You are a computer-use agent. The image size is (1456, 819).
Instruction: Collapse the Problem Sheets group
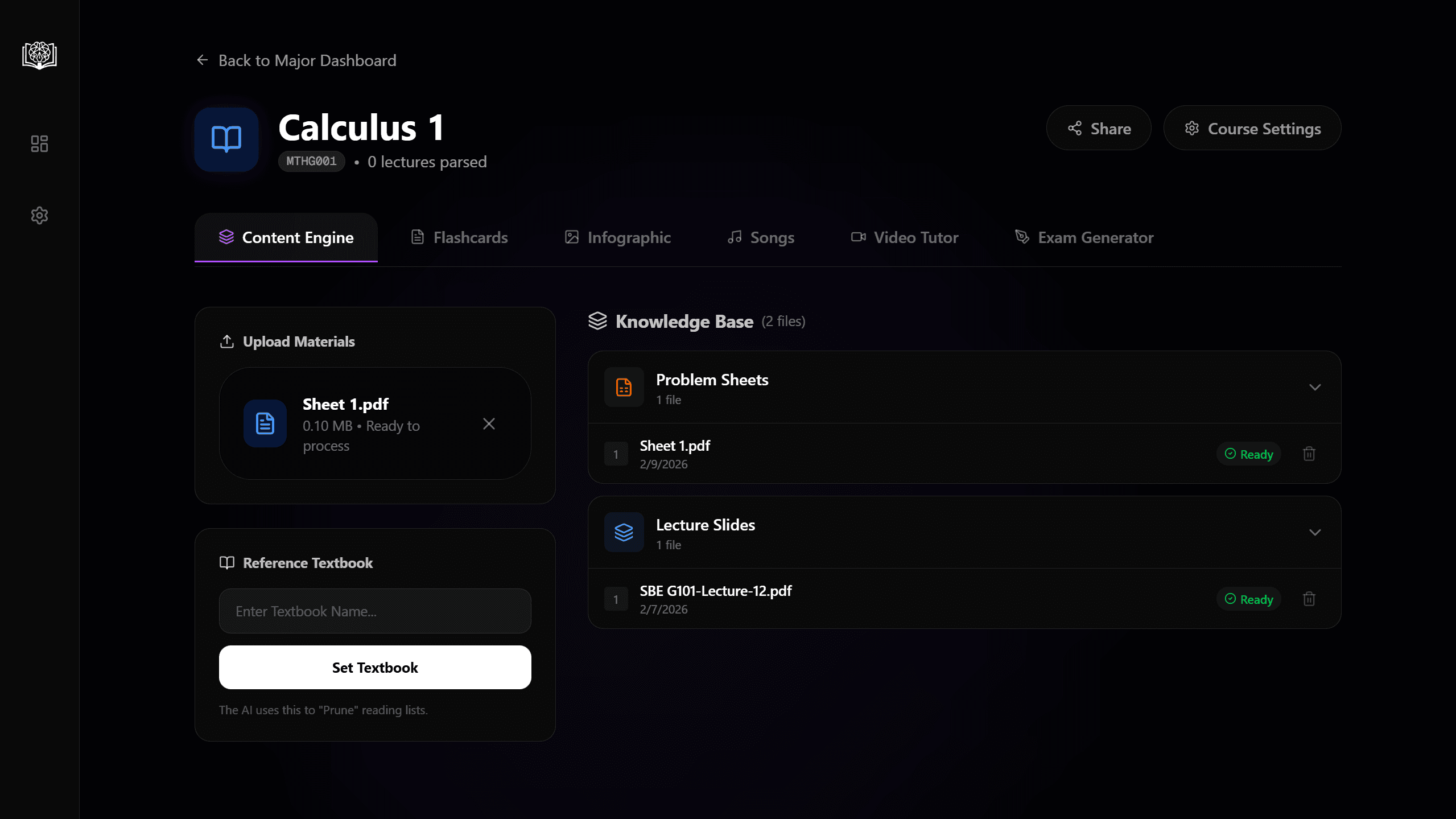click(1315, 387)
